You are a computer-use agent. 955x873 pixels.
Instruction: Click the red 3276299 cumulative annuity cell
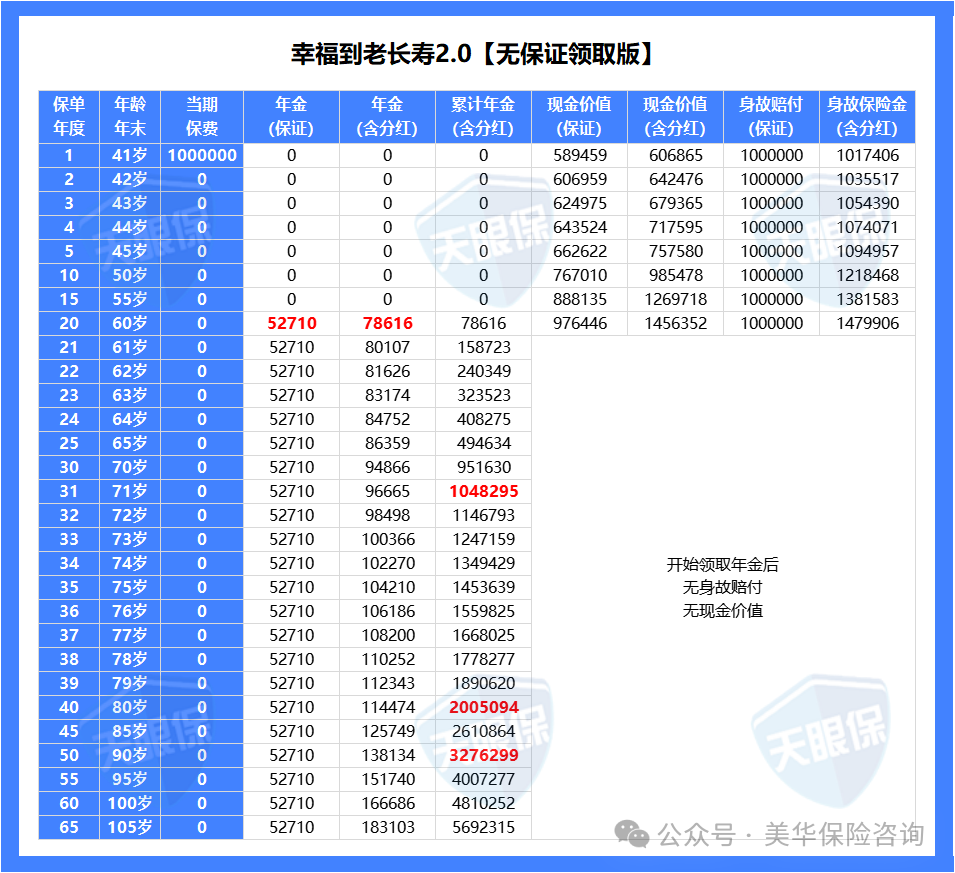[483, 755]
